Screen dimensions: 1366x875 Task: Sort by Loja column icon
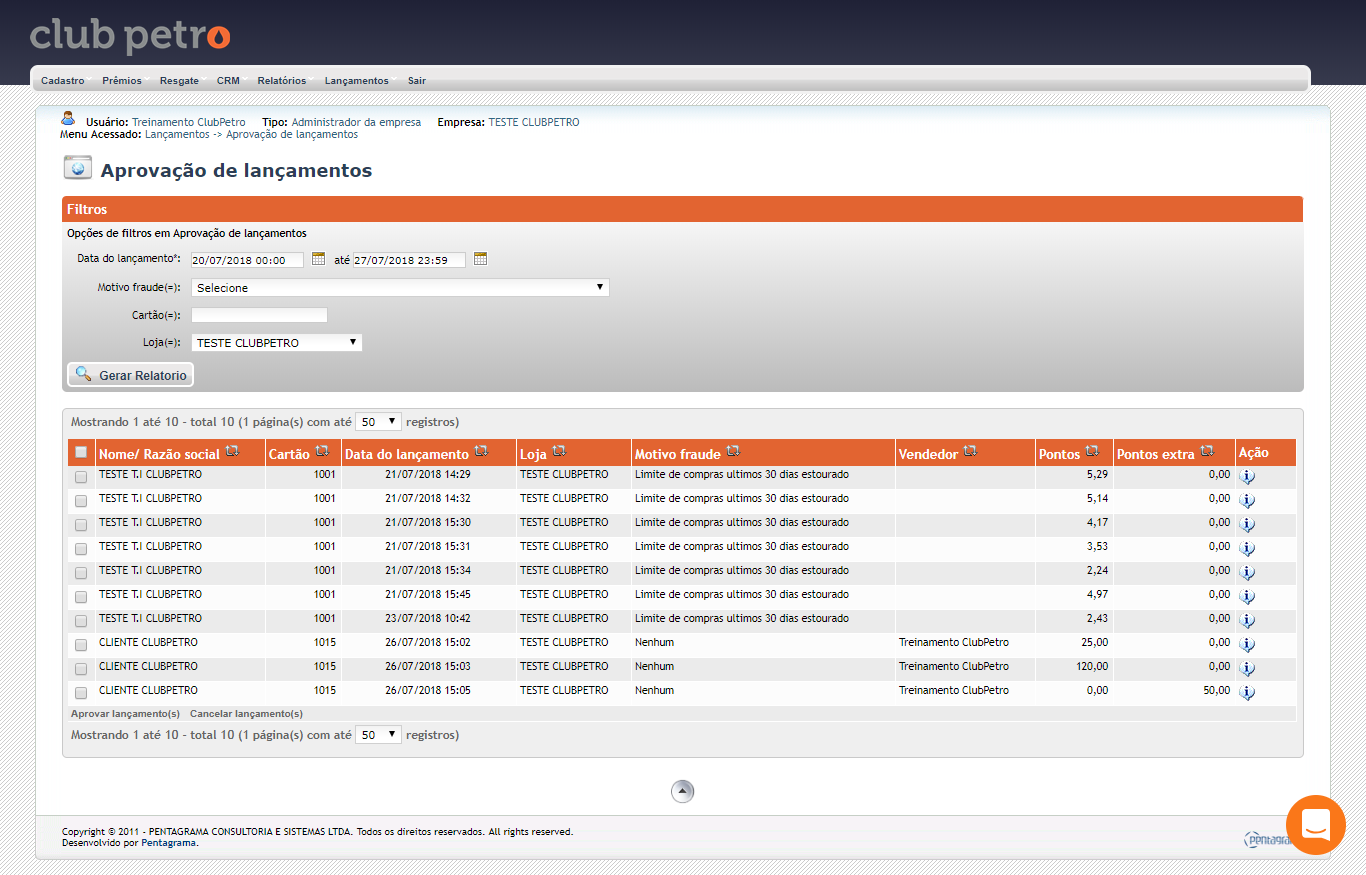click(x=559, y=452)
